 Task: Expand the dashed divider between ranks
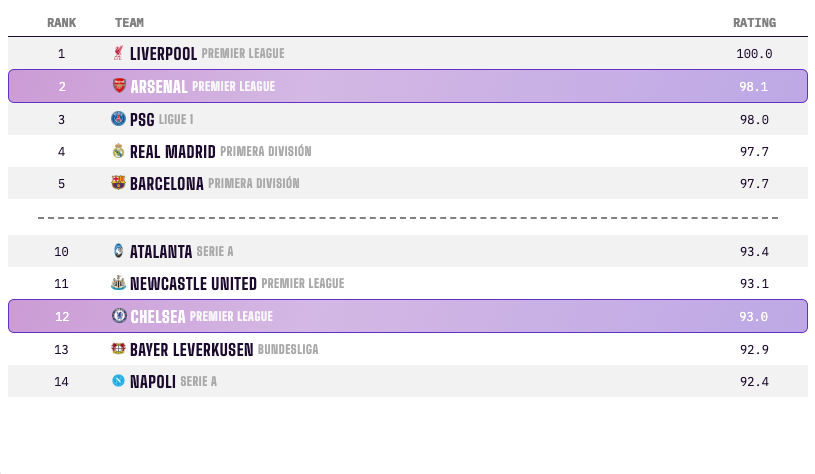click(x=408, y=218)
